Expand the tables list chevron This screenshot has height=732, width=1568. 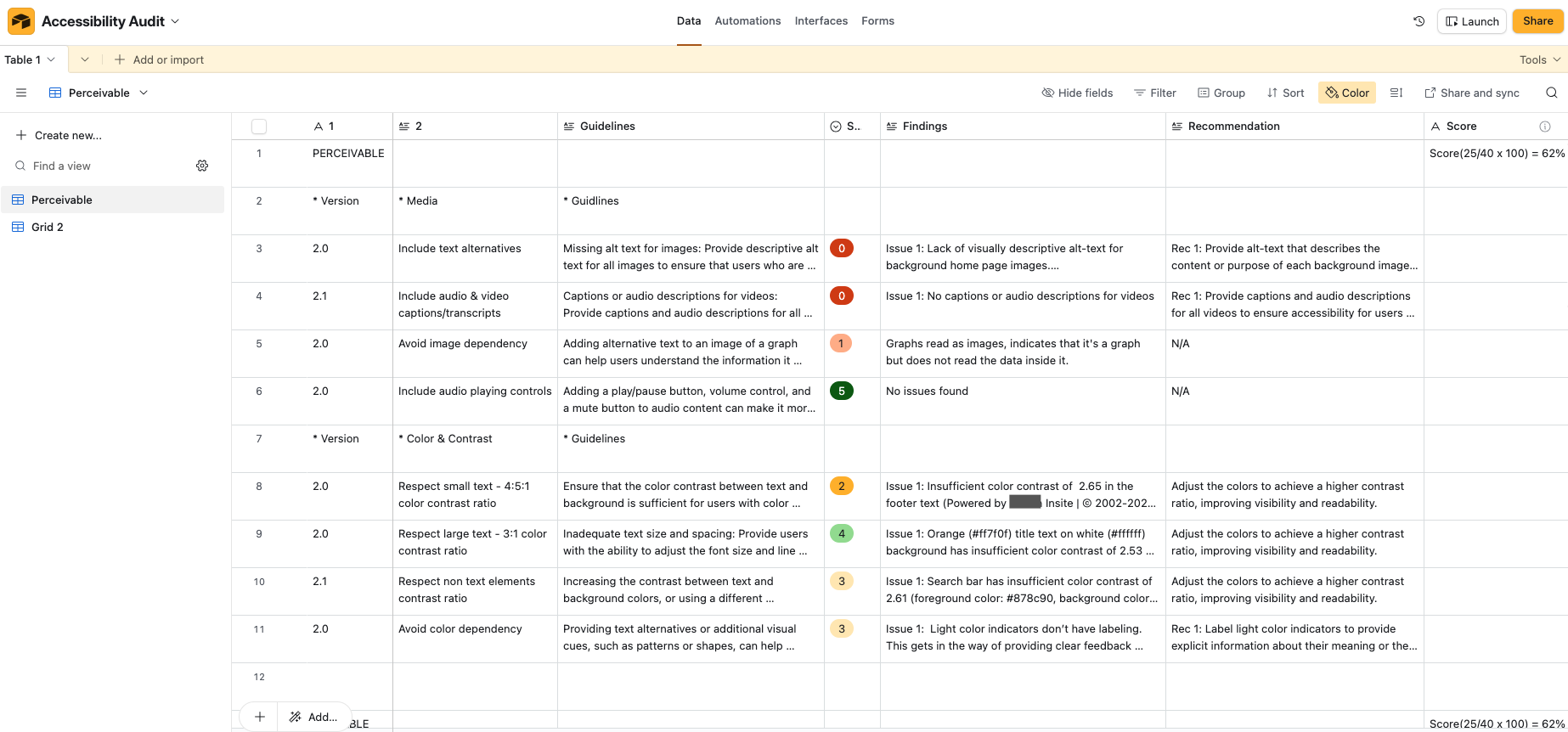pos(85,59)
